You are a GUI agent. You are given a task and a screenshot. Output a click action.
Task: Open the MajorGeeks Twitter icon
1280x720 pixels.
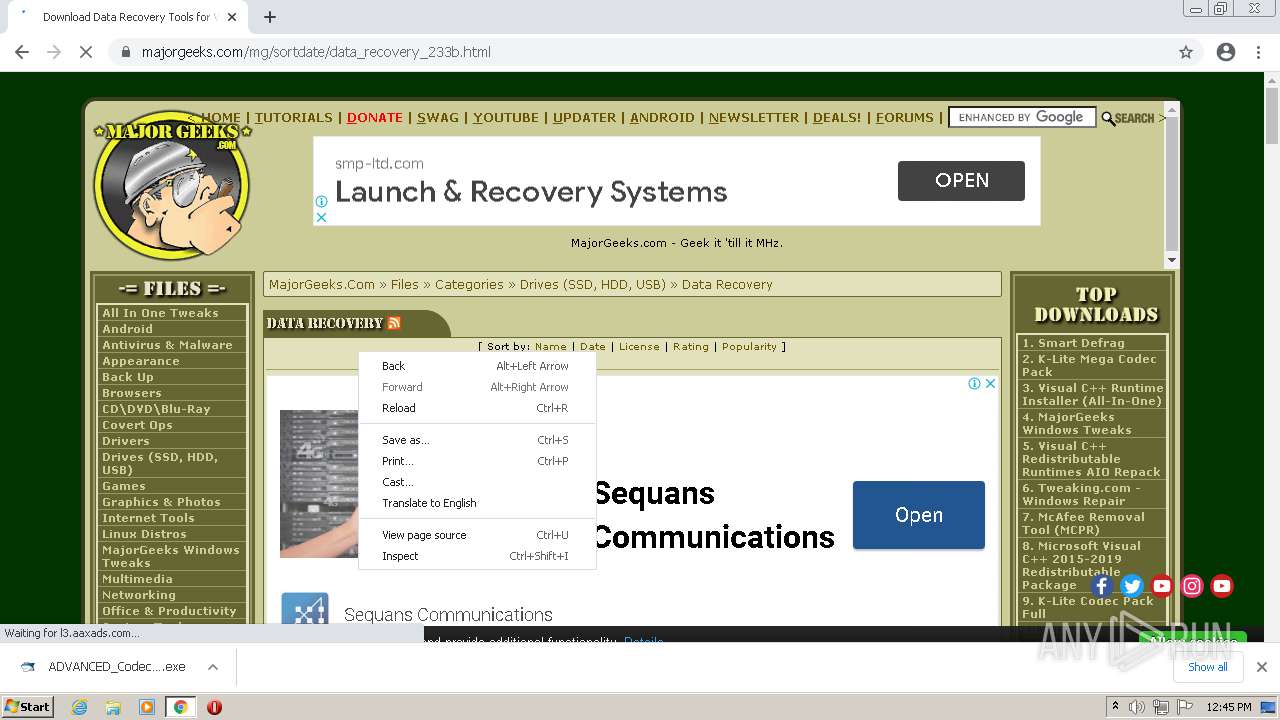tap(1131, 586)
